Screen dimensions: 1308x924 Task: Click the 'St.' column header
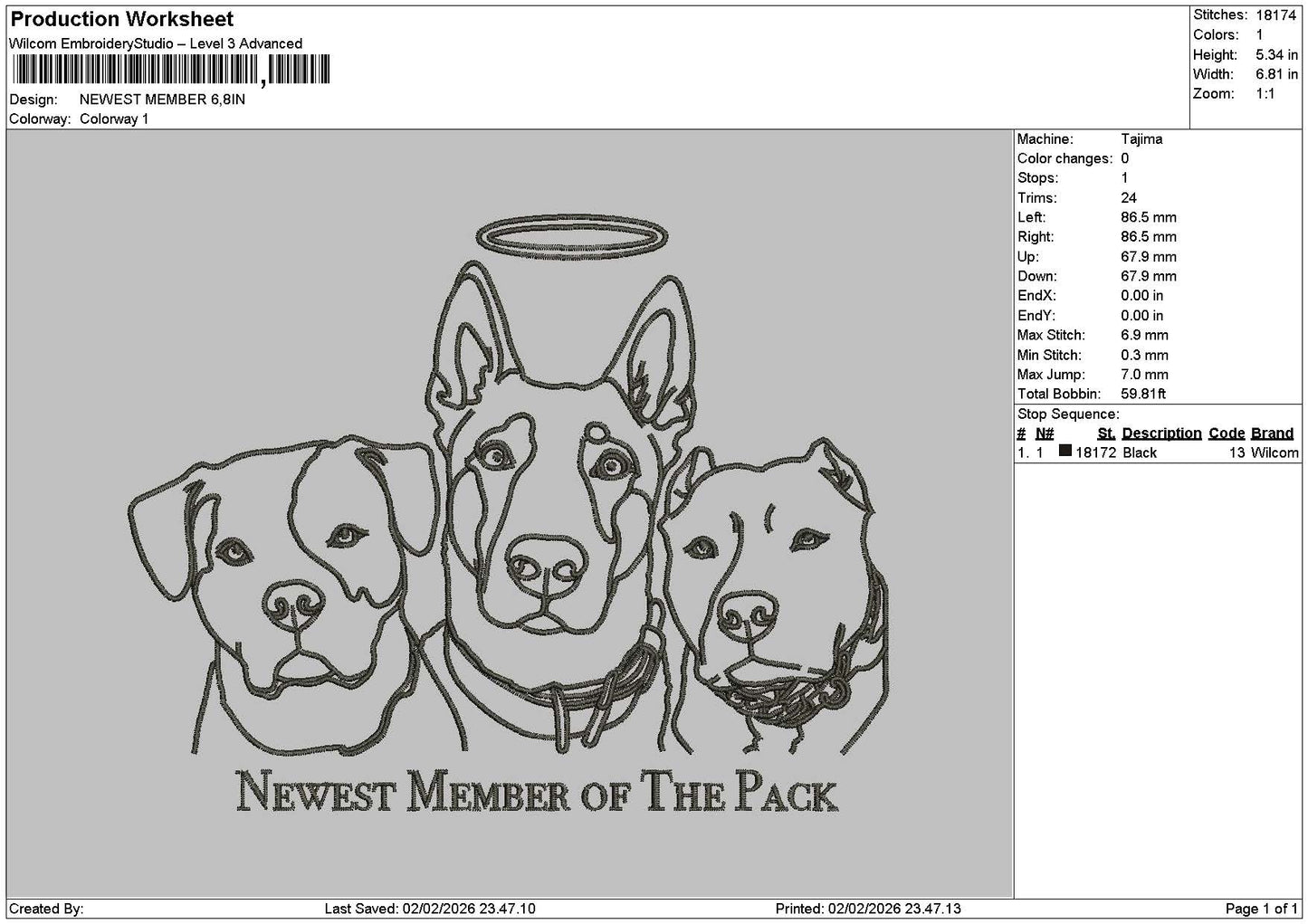point(1106,433)
